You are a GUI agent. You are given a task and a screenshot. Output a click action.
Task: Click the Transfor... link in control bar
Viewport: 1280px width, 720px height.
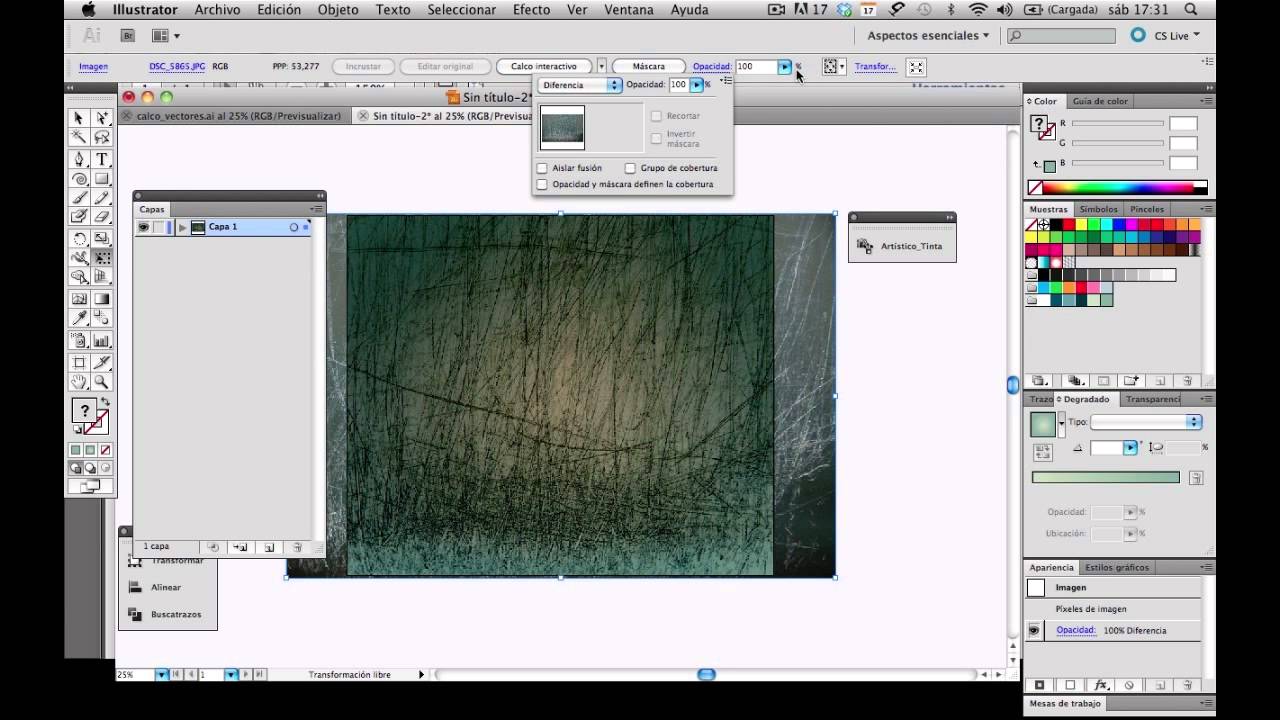[875, 66]
